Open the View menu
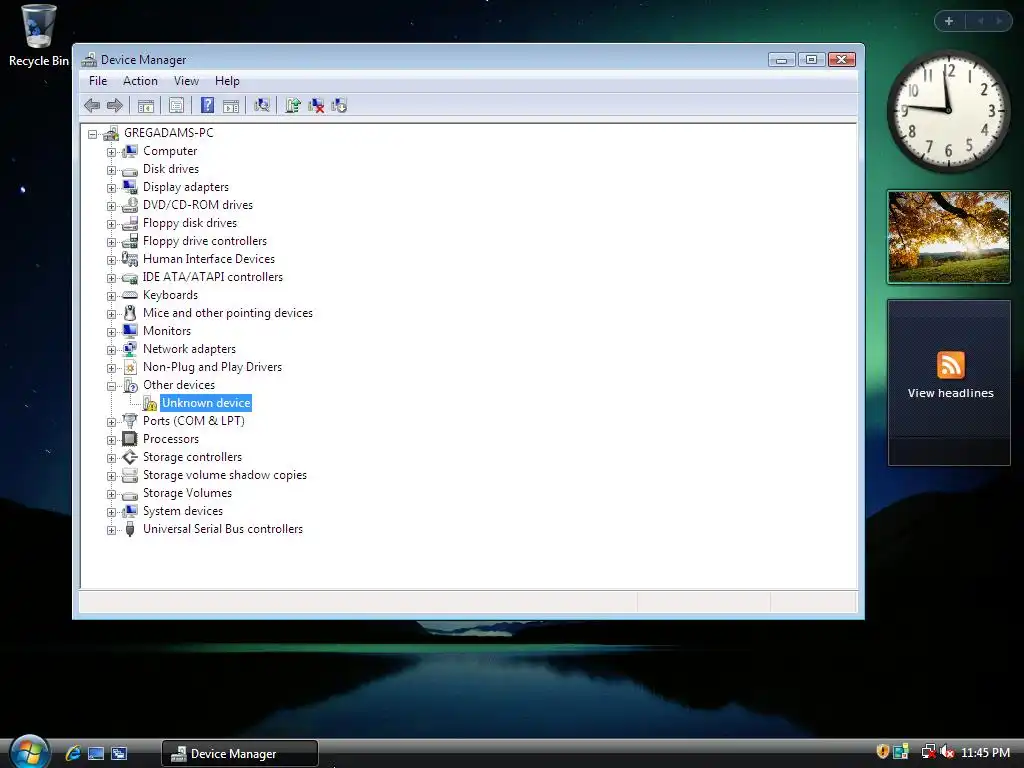1024x768 pixels. (x=186, y=81)
